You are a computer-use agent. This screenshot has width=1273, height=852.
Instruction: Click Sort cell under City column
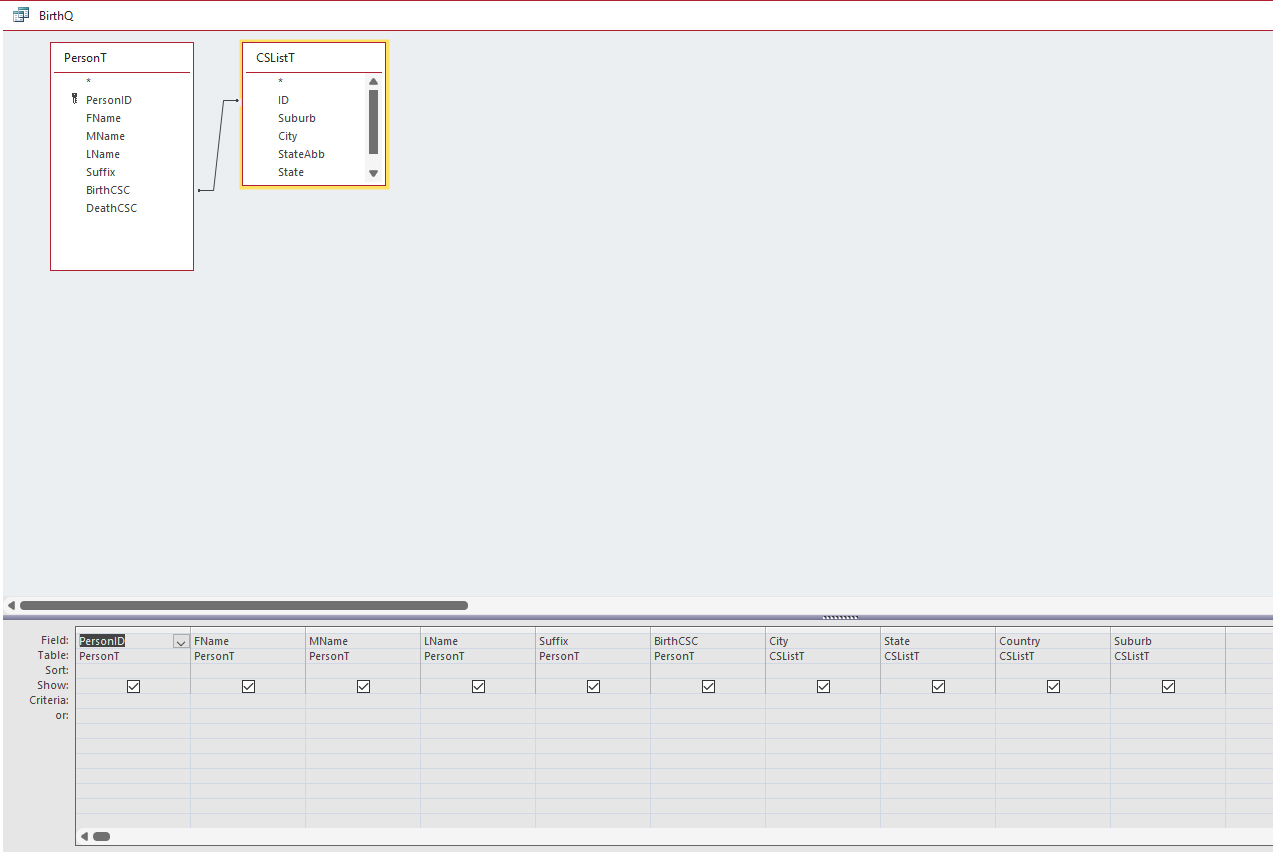pos(823,671)
